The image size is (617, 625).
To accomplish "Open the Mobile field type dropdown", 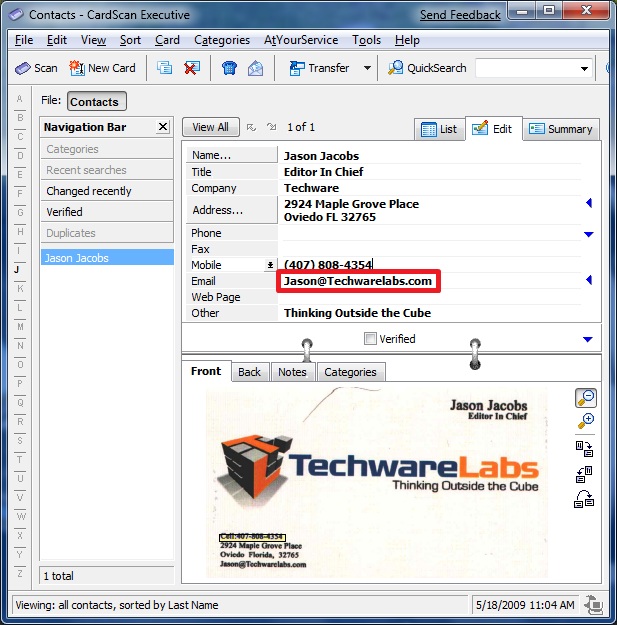I will click(x=270, y=265).
